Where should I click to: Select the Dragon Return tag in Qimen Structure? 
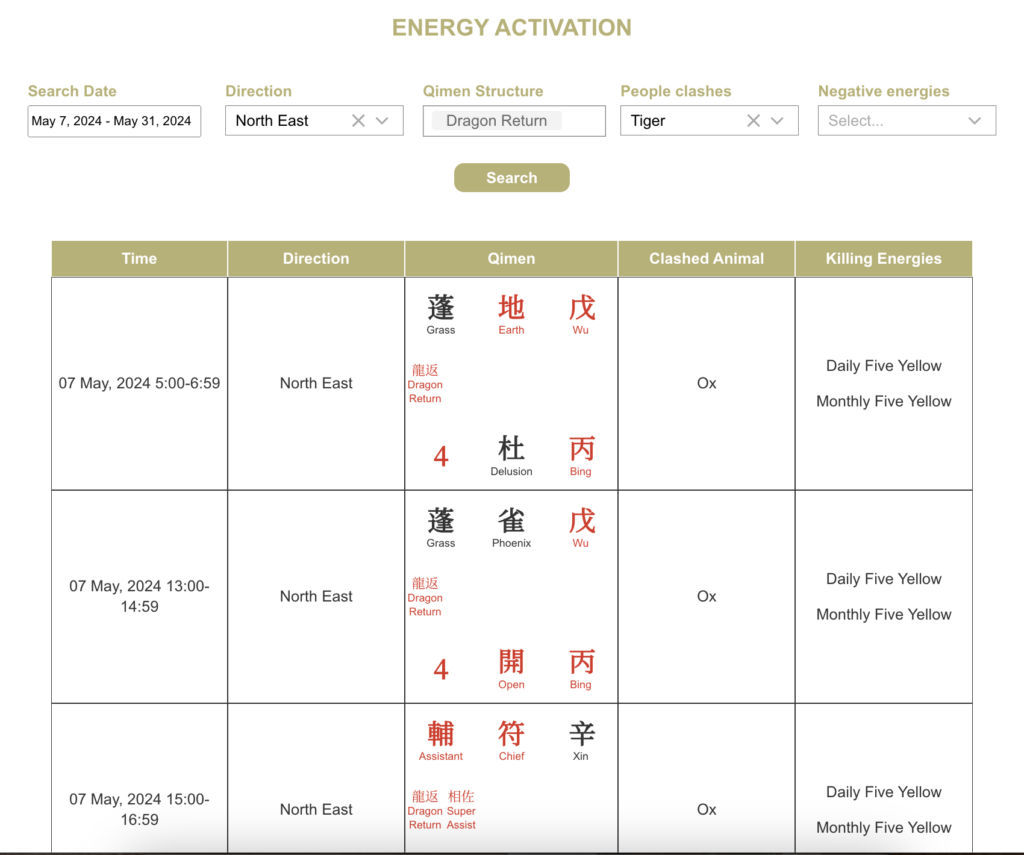(x=497, y=121)
